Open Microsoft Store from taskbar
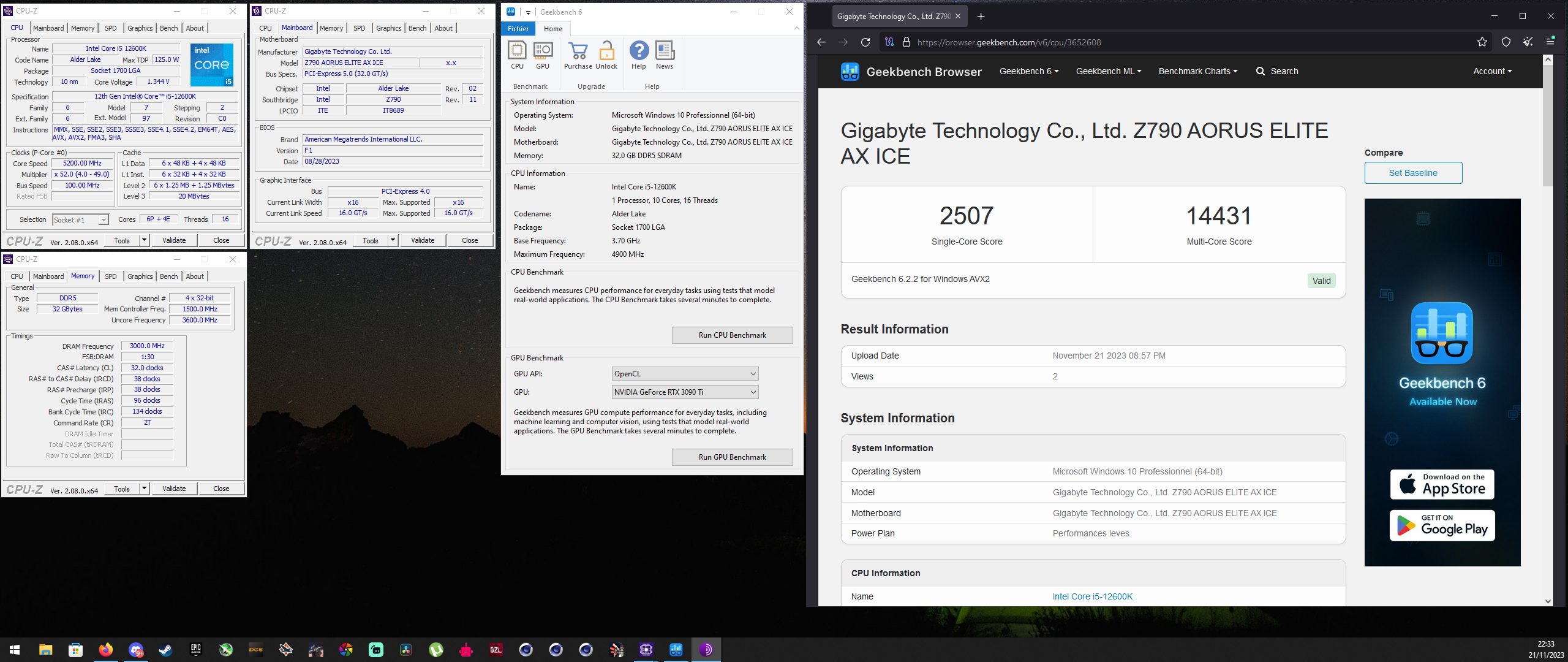1568x662 pixels. (75, 650)
